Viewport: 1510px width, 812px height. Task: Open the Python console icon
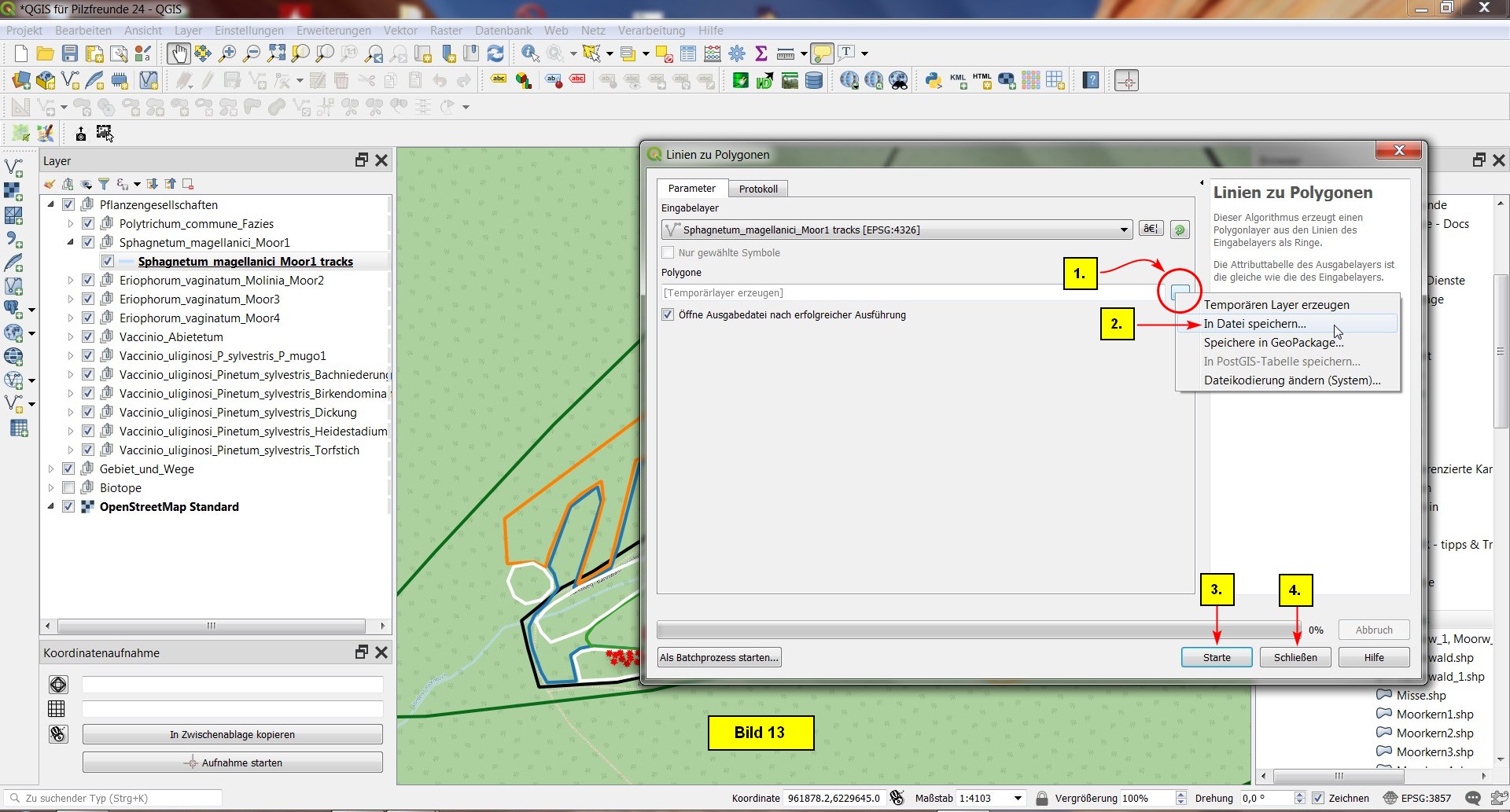pyautogui.click(x=934, y=80)
